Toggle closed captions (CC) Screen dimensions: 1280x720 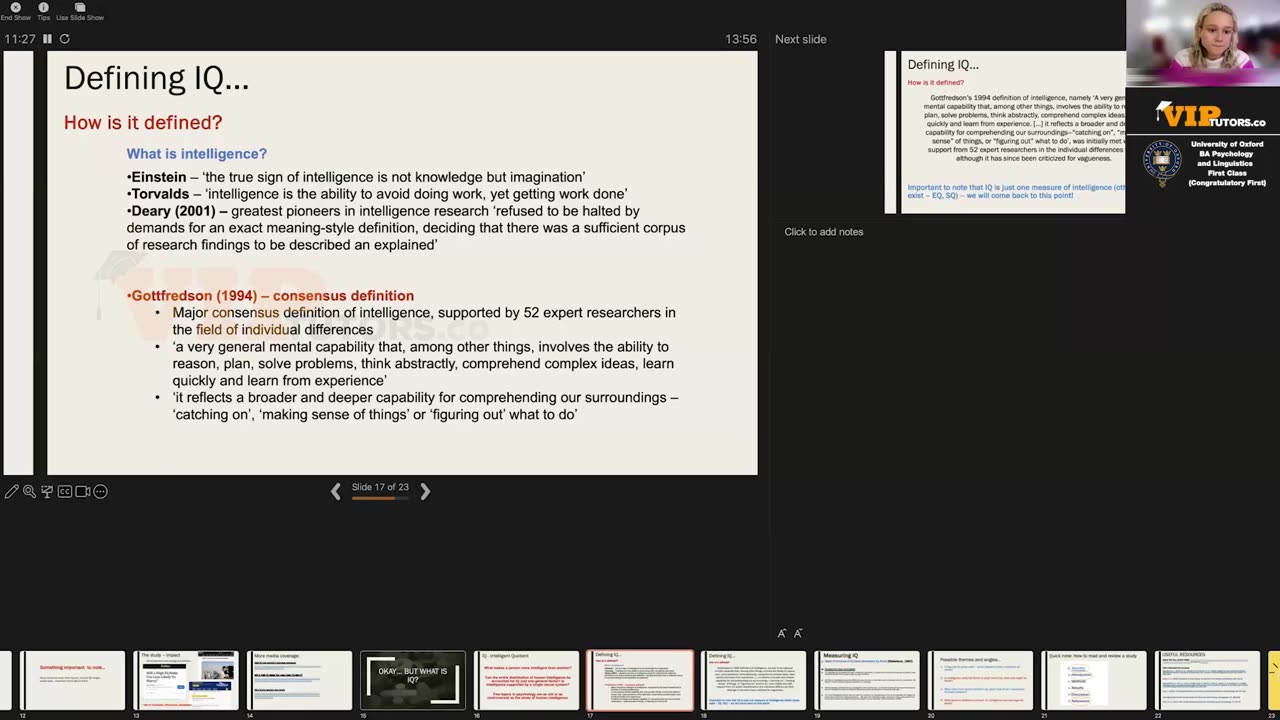65,491
